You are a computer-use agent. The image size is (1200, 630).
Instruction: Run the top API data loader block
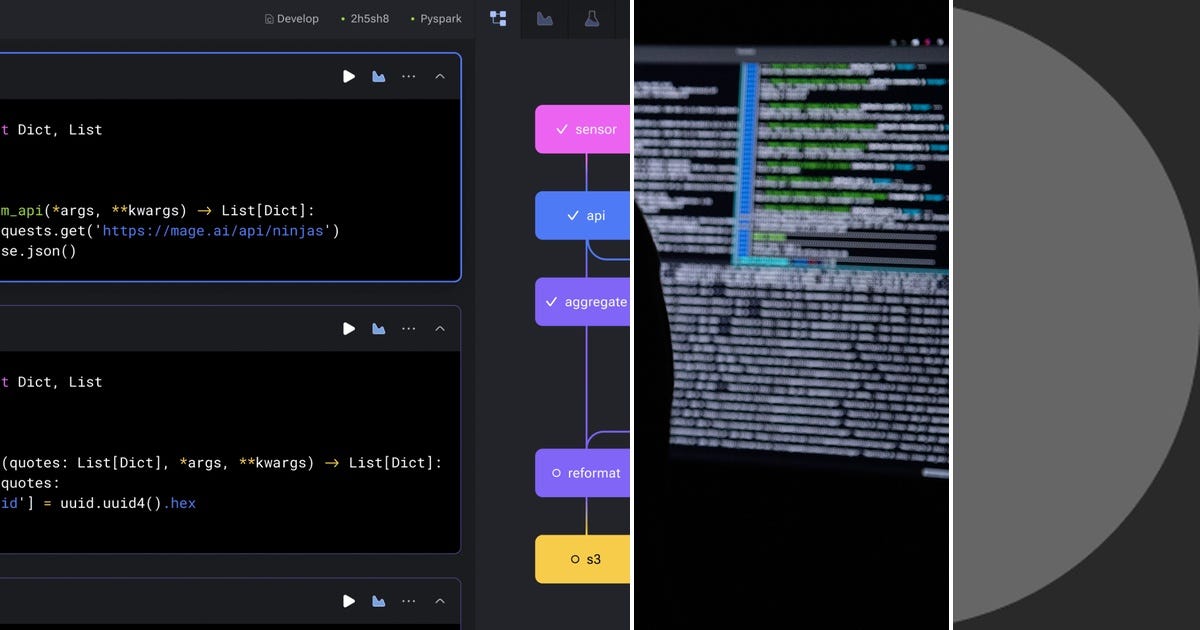[349, 76]
